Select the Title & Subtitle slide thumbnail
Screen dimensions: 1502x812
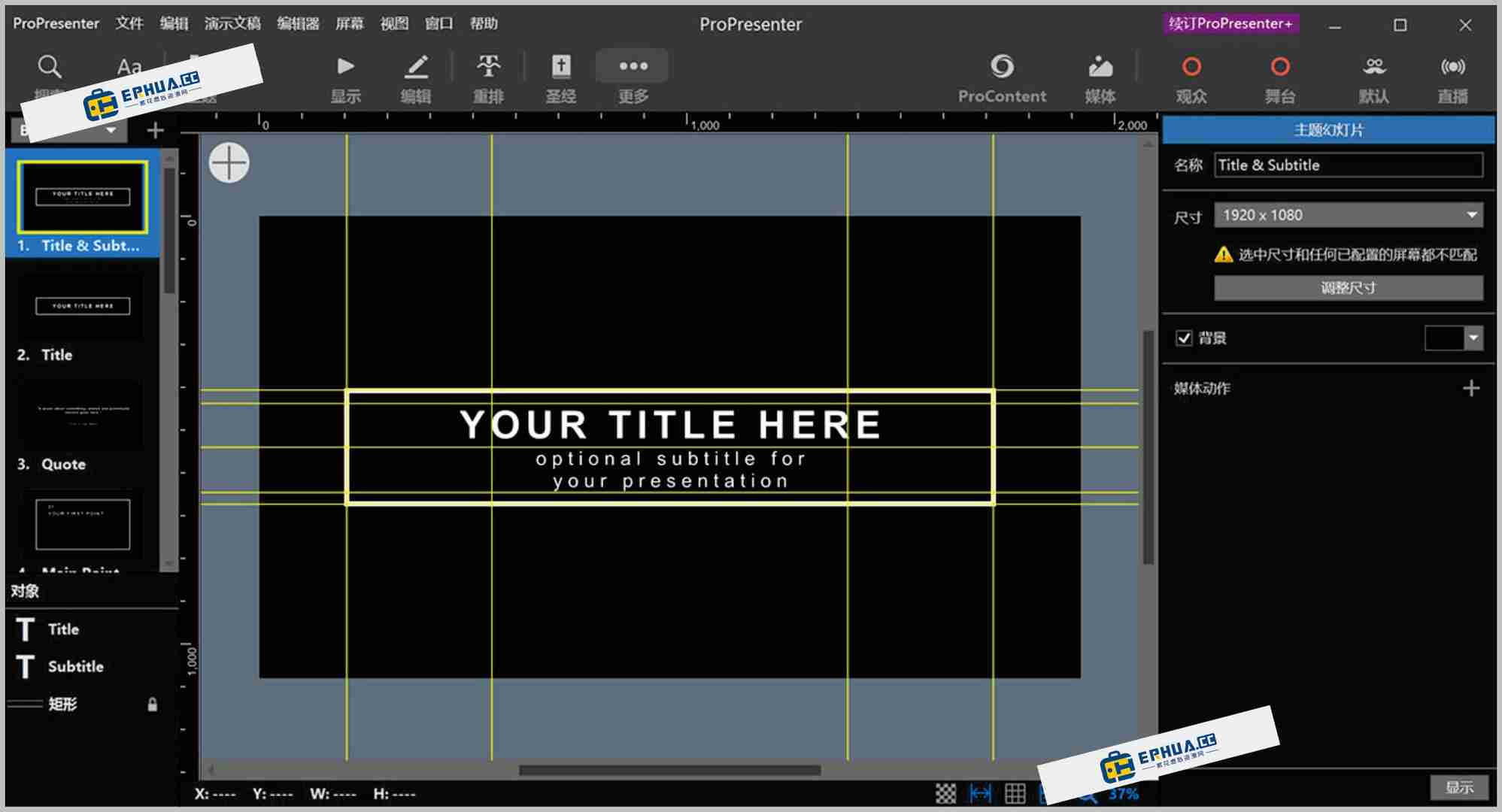tap(83, 197)
